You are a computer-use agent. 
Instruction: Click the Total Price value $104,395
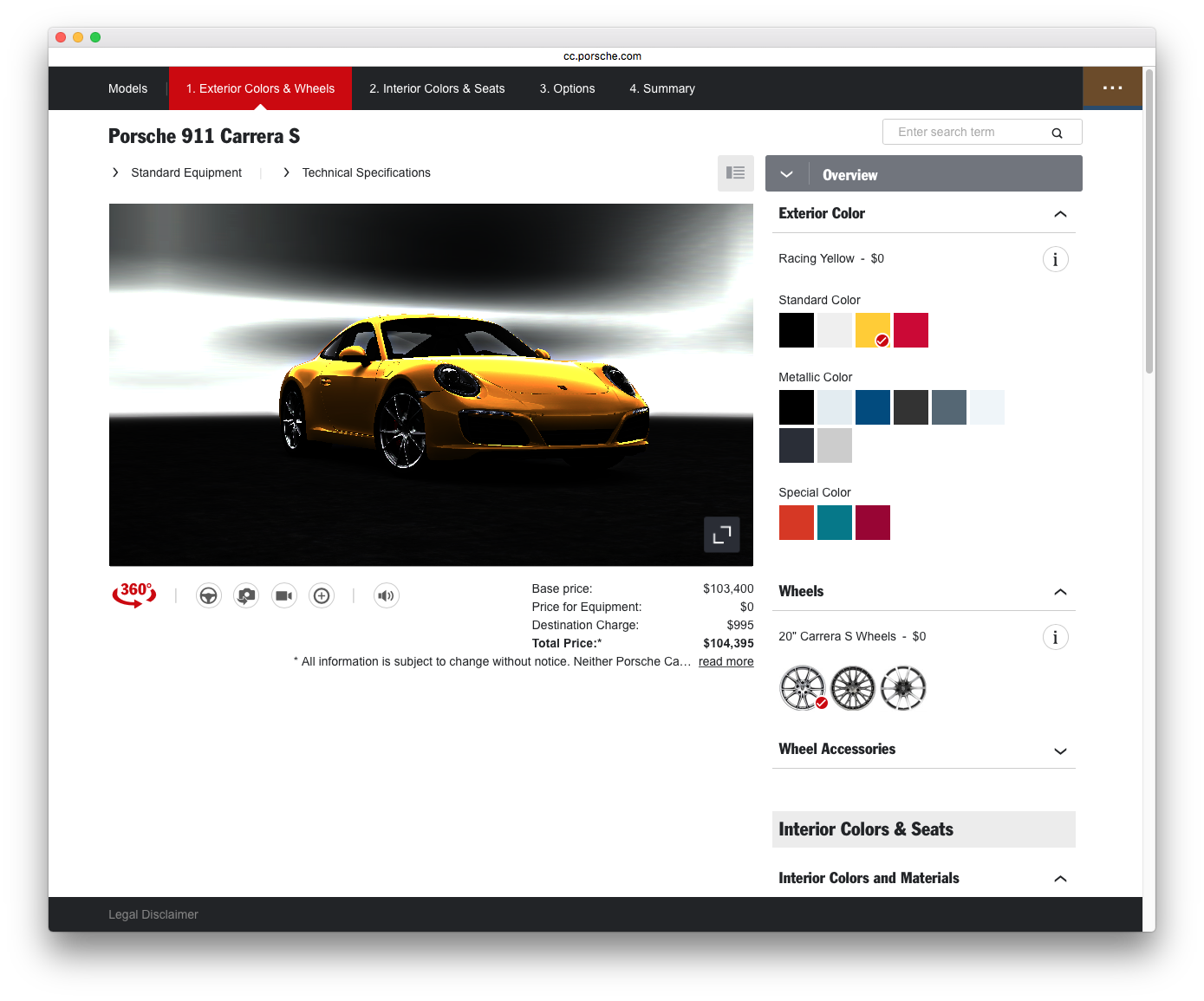click(728, 643)
